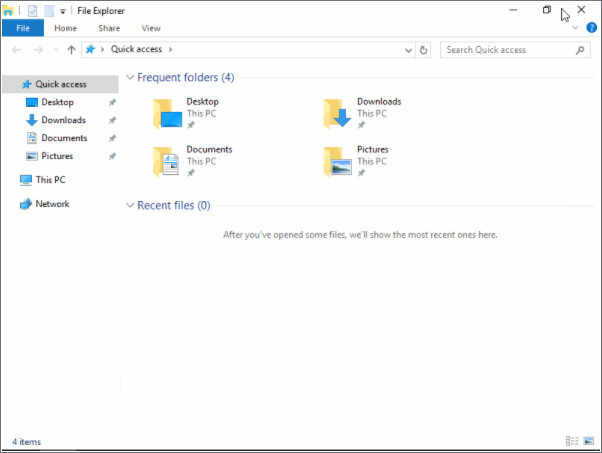
Task: Click the File Explorer title bar icon
Action: (x=8, y=11)
